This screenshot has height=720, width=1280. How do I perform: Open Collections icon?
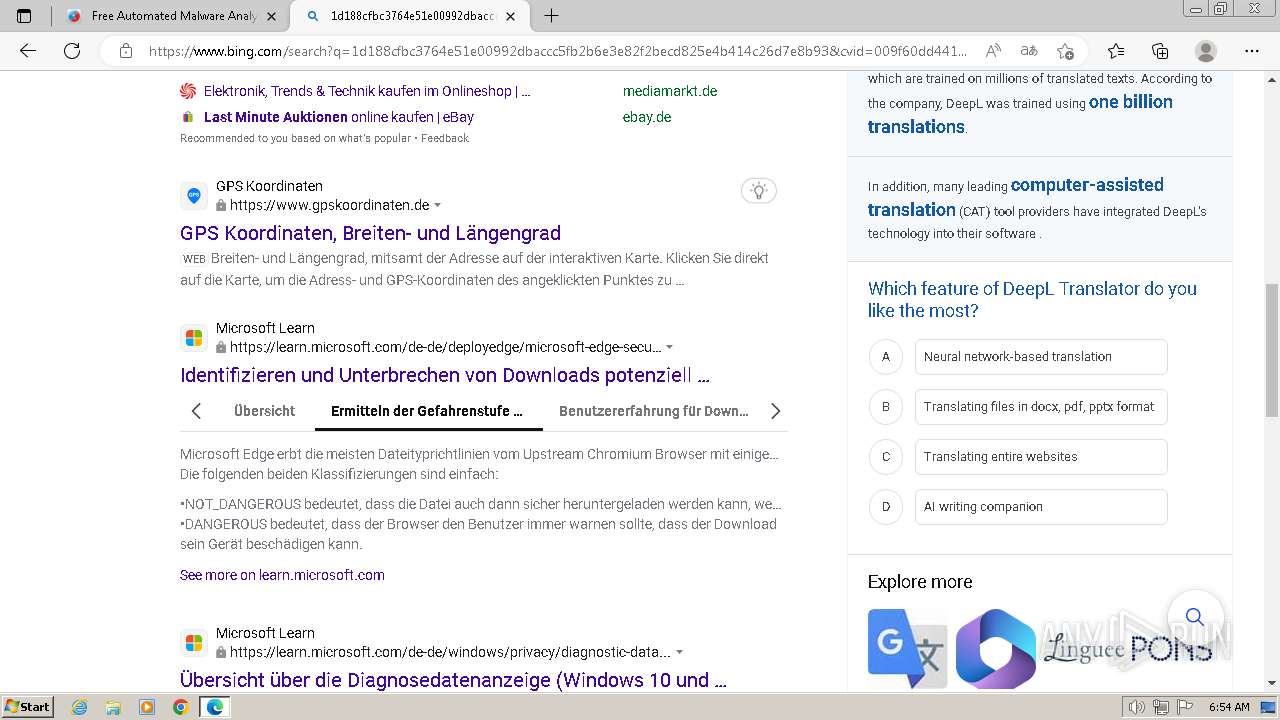(1160, 51)
